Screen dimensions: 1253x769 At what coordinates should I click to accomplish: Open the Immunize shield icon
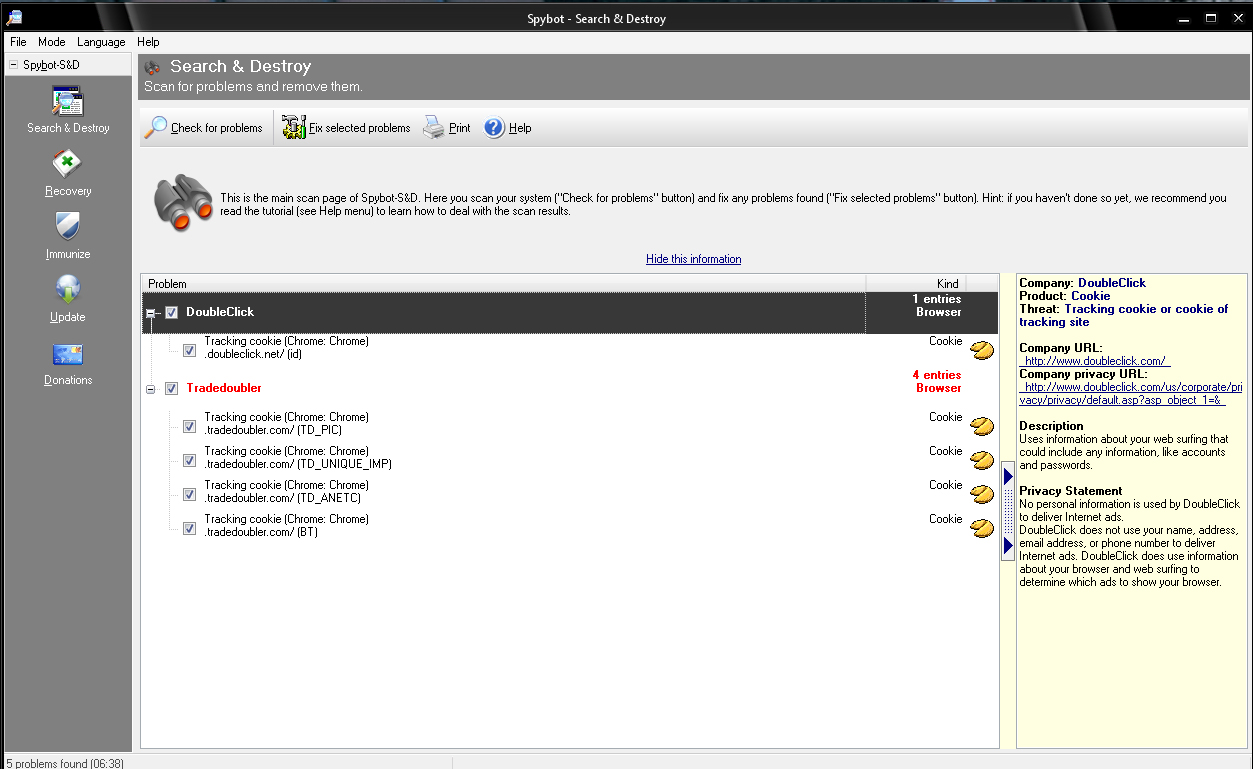point(67,227)
